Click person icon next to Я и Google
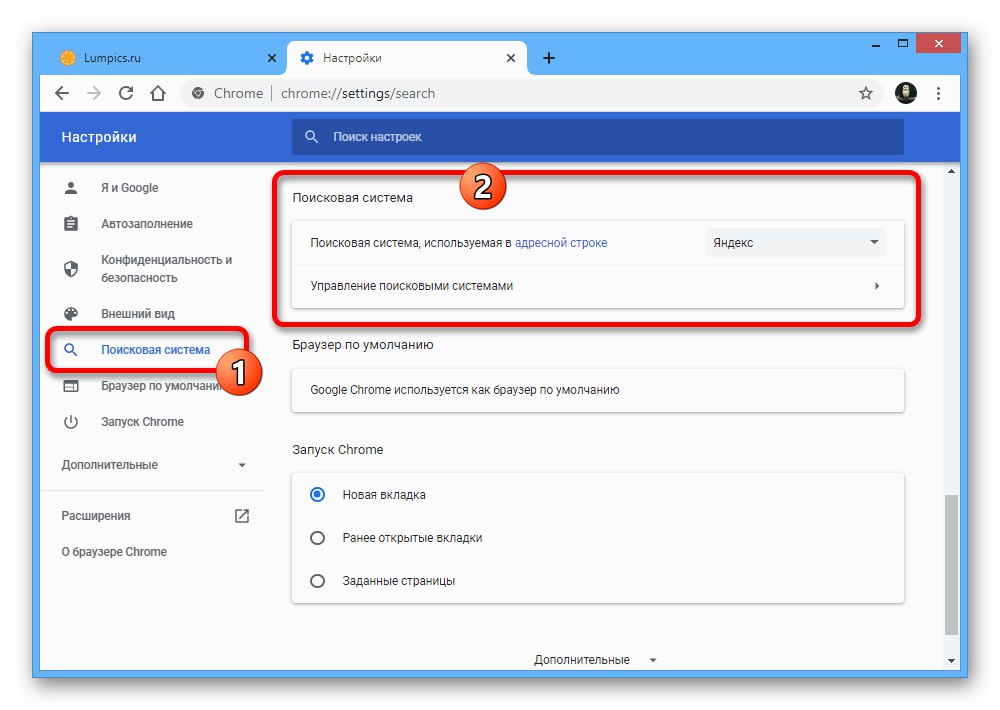 pyautogui.click(x=71, y=188)
